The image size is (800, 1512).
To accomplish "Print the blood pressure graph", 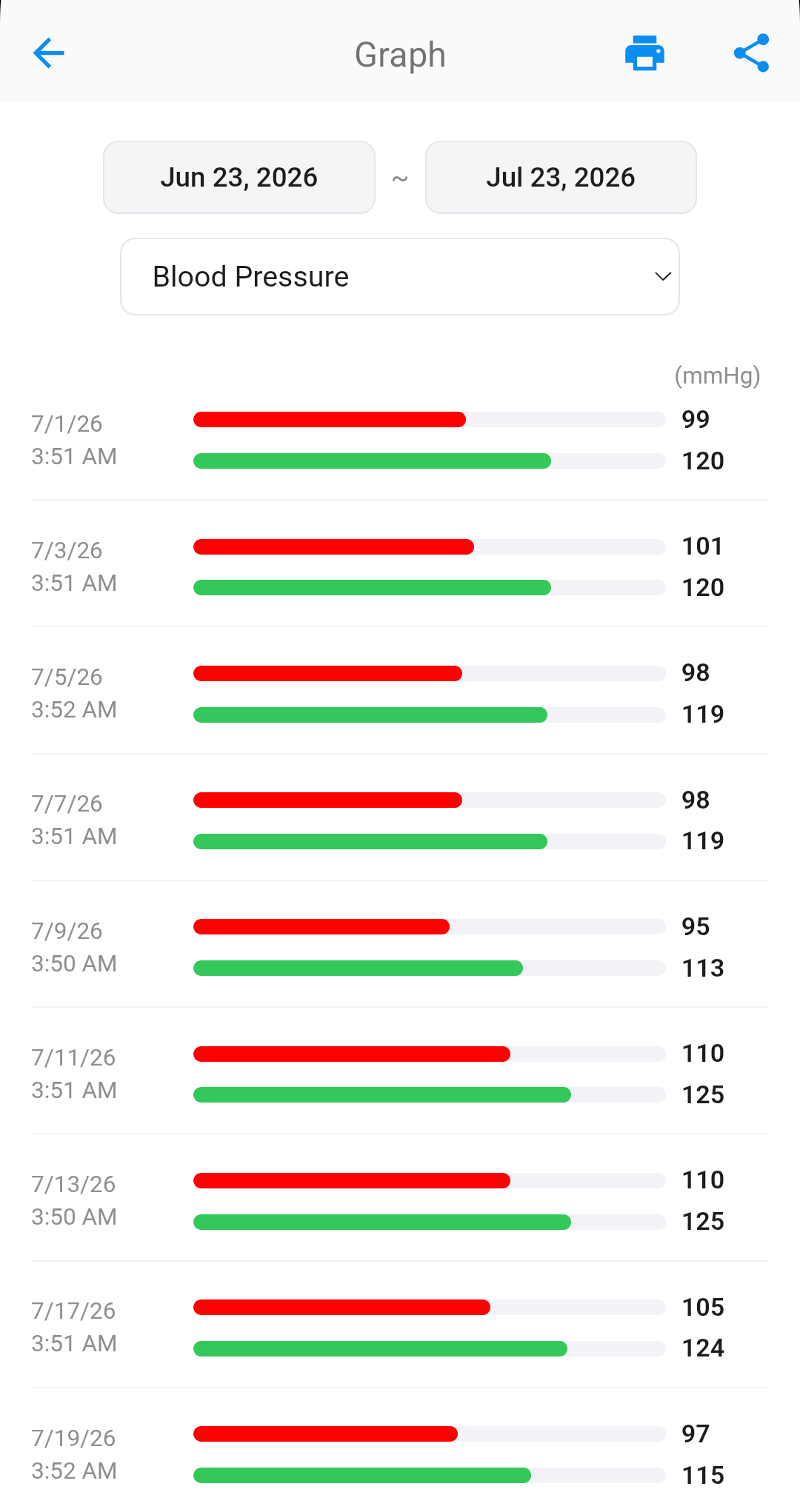I will click(644, 53).
